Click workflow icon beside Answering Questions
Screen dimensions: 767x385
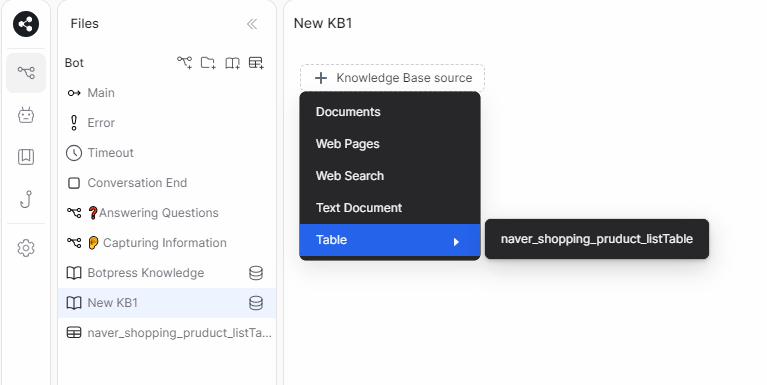74,213
